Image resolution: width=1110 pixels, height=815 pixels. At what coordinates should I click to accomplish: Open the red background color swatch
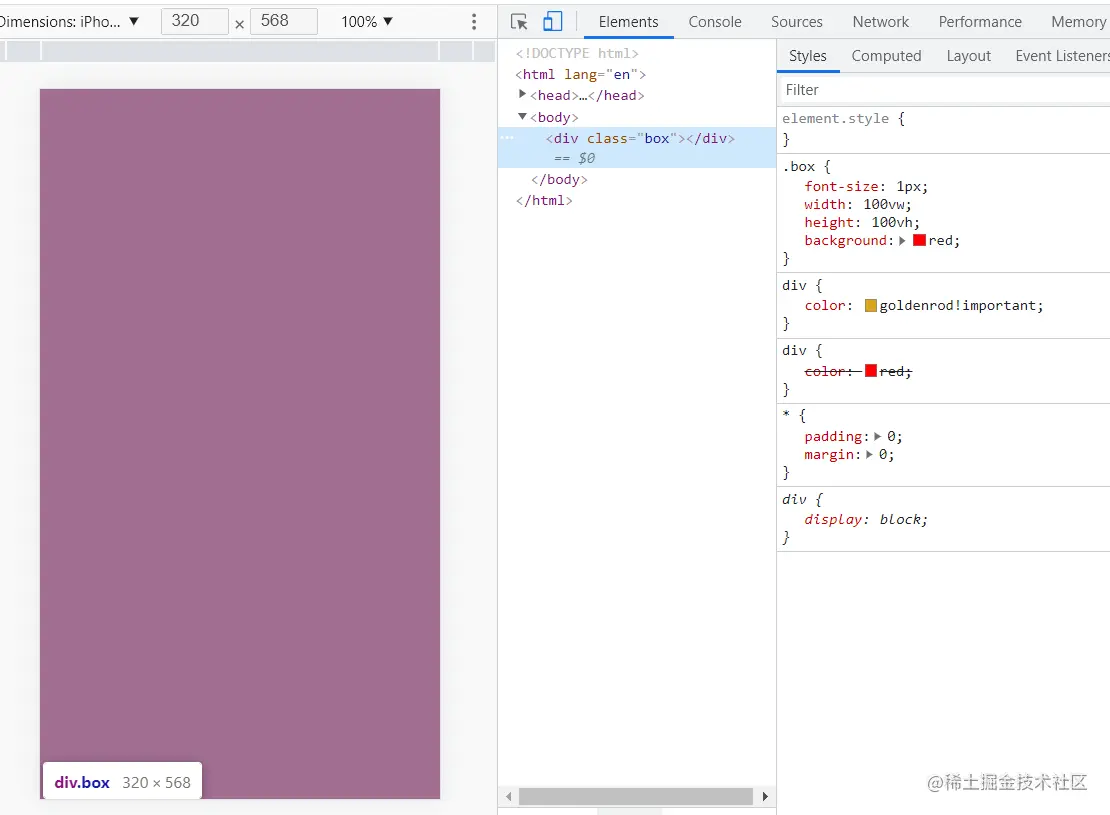coord(920,240)
